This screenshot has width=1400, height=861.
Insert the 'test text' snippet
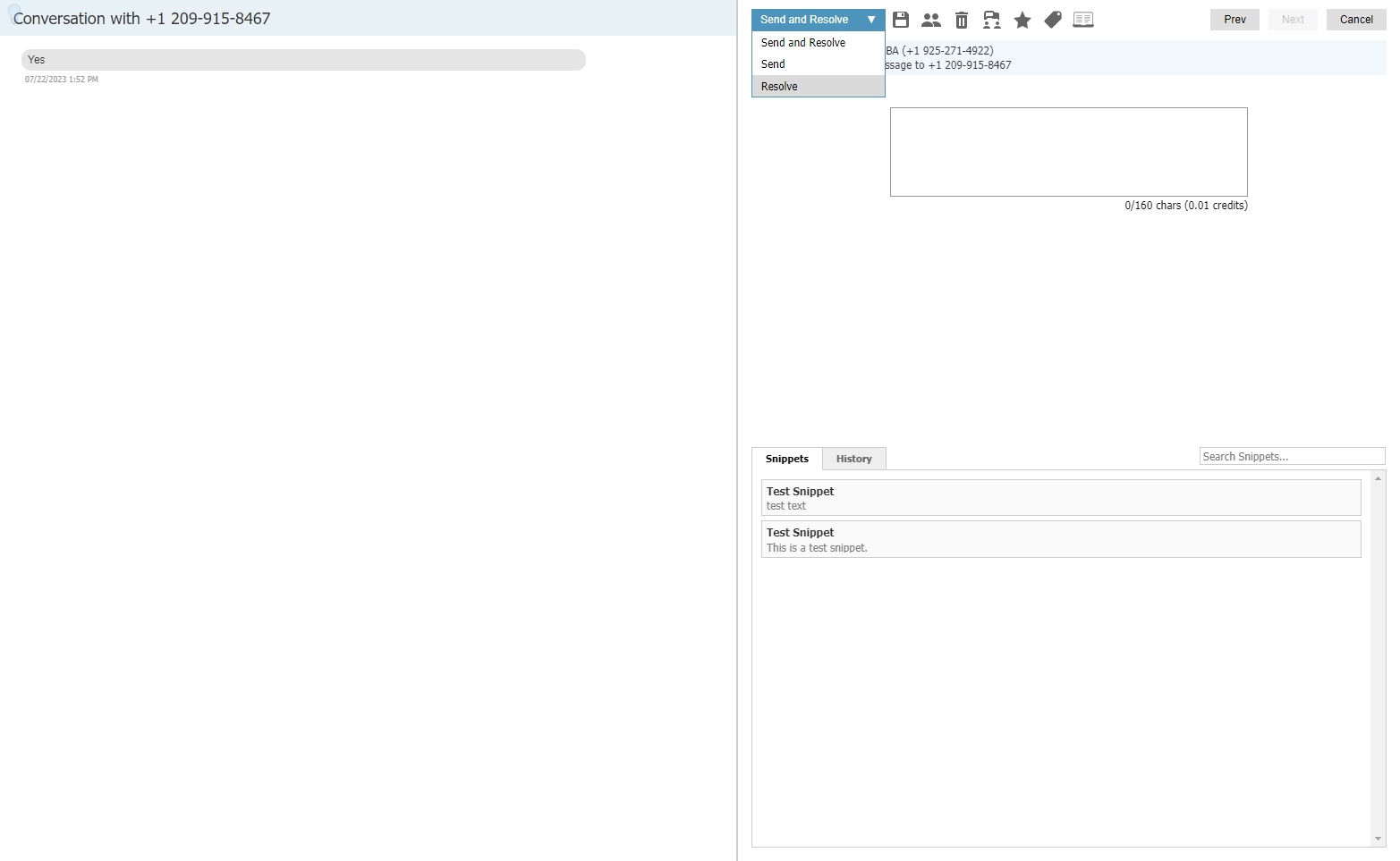tap(1061, 498)
